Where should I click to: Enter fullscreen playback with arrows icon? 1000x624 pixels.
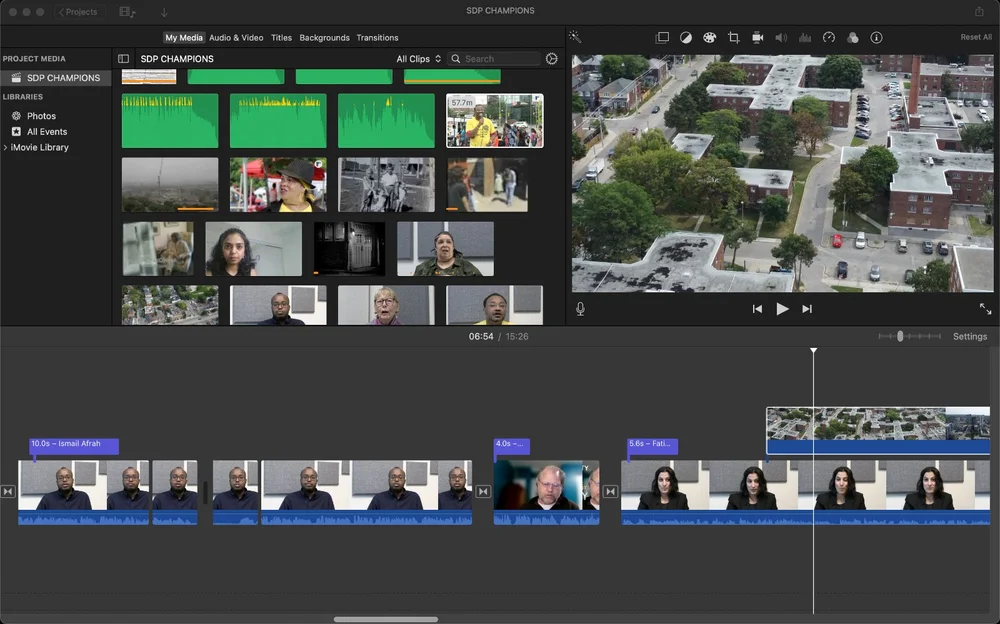click(985, 309)
